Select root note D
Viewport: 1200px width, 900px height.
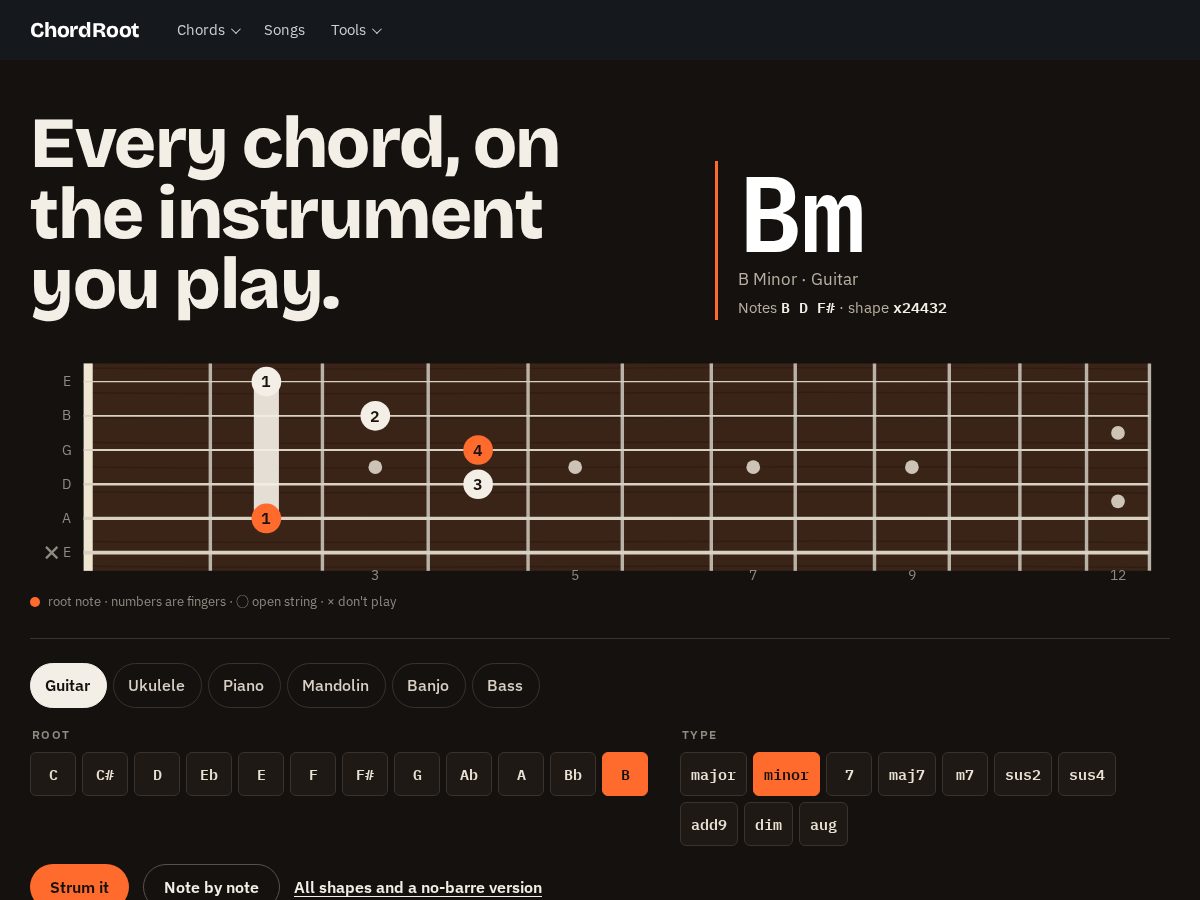tap(157, 774)
